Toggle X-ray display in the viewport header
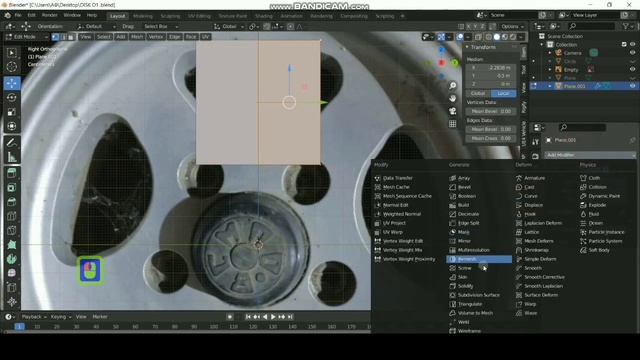Screen dimensions: 640x360 478,37
